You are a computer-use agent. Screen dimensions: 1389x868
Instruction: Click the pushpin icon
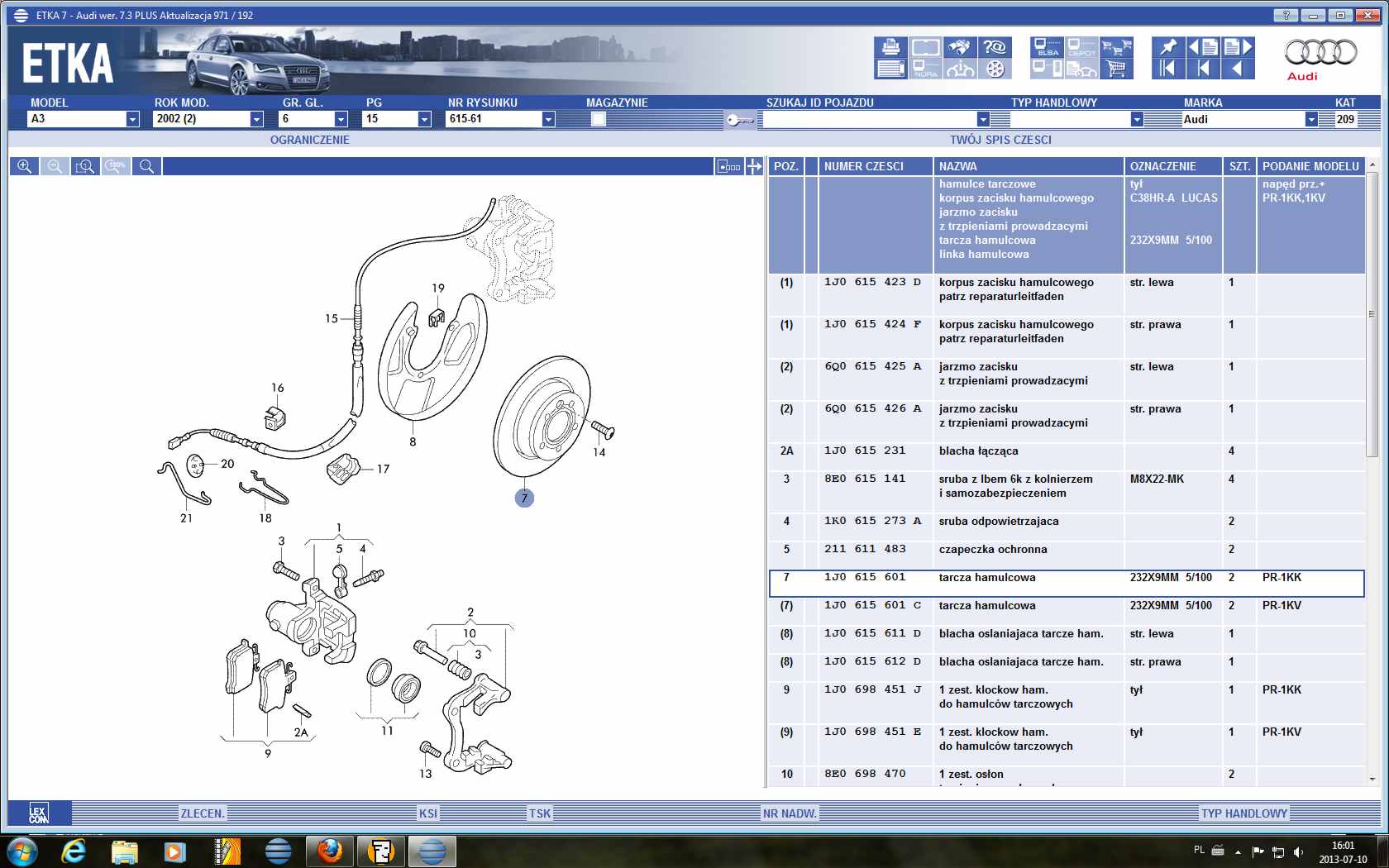click(1168, 47)
